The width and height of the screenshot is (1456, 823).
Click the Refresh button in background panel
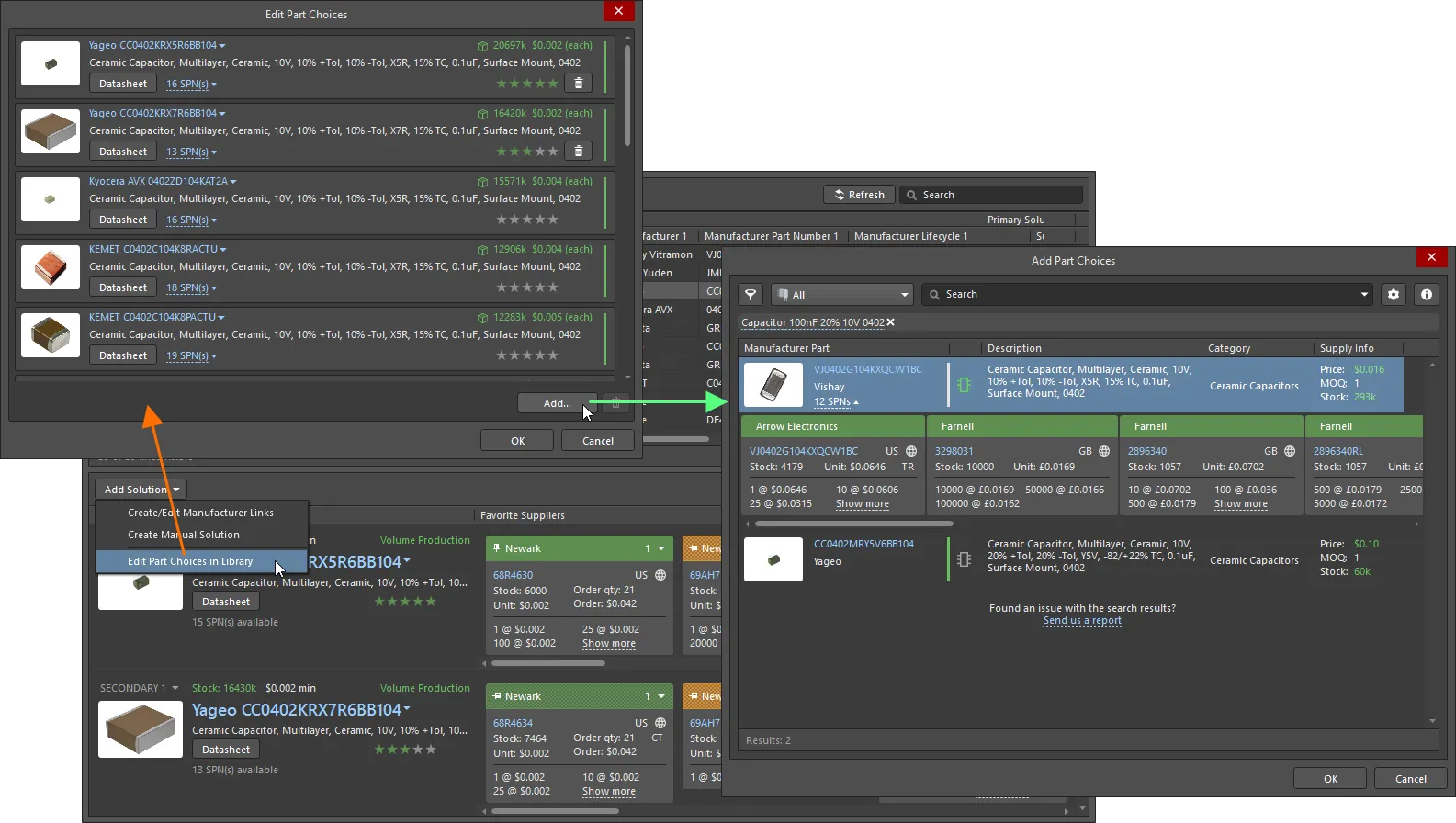(859, 195)
